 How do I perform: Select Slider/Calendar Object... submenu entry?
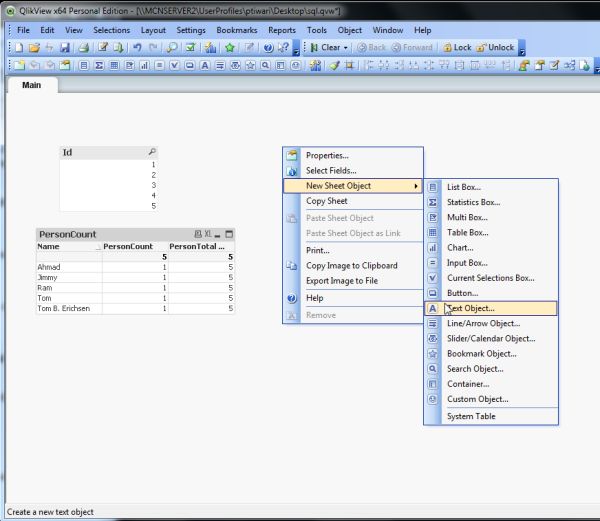coord(491,339)
